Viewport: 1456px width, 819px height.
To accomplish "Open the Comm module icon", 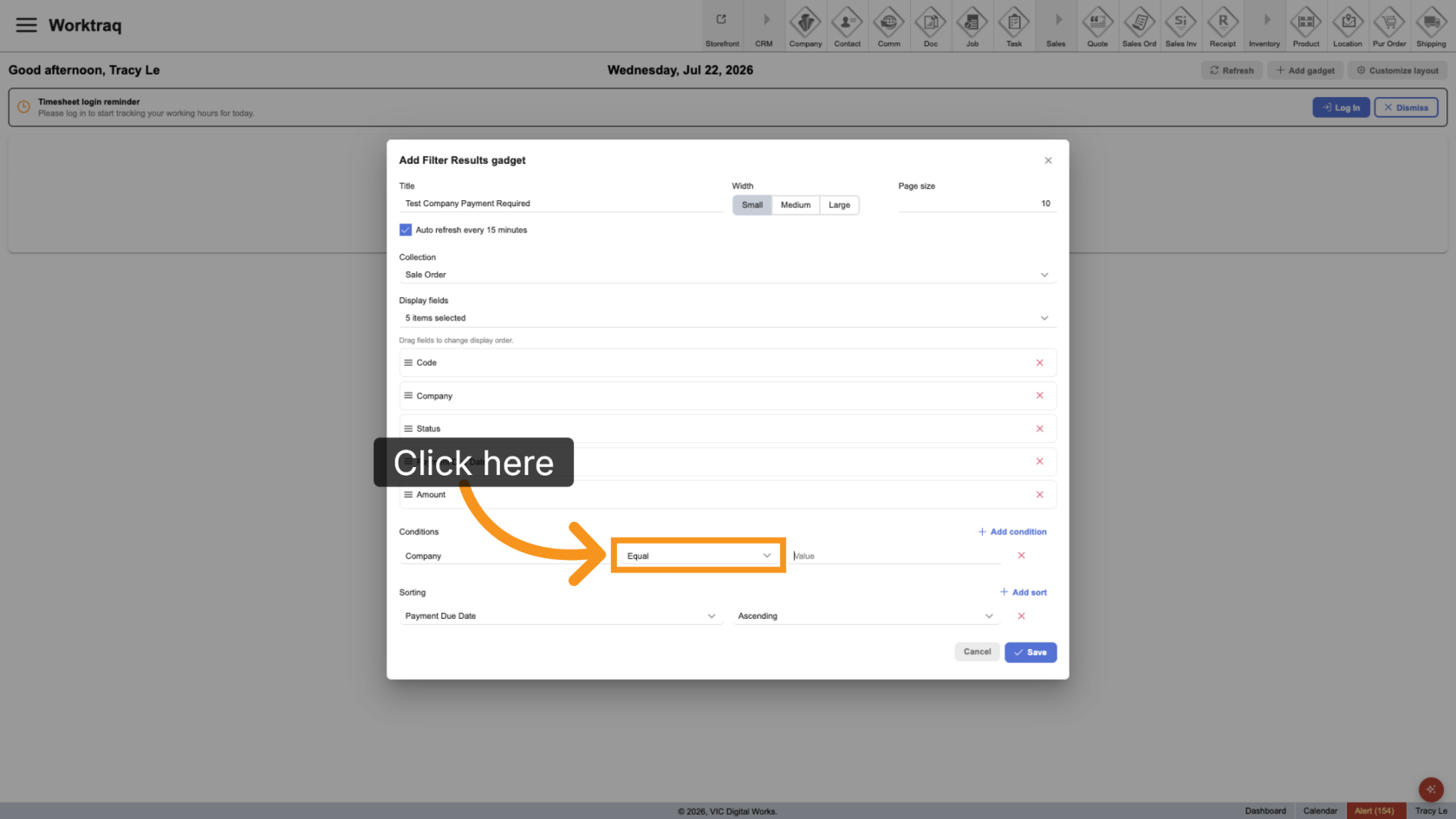I will (x=889, y=26).
